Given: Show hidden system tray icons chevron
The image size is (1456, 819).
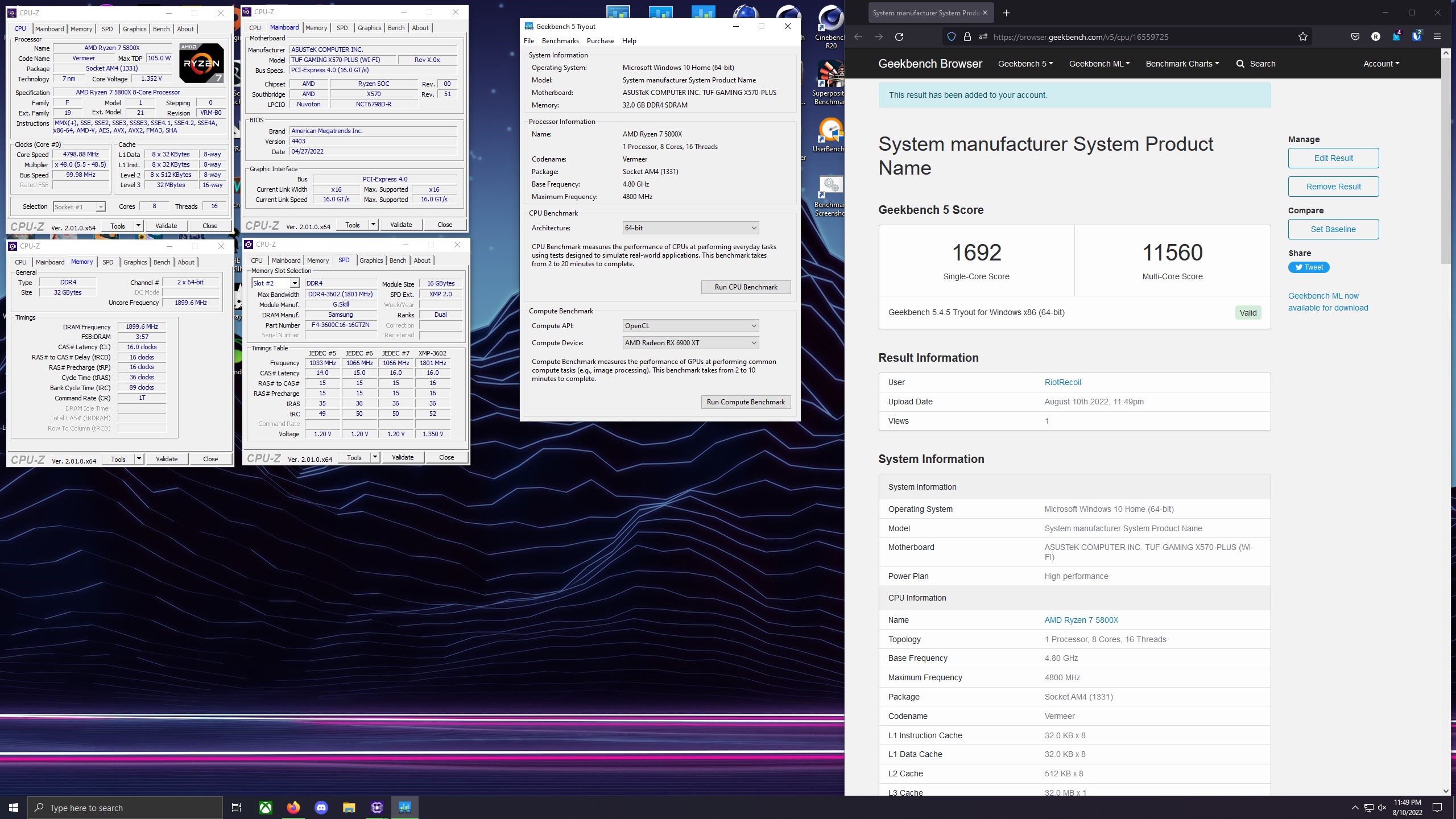Looking at the screenshot, I should [x=1355, y=808].
